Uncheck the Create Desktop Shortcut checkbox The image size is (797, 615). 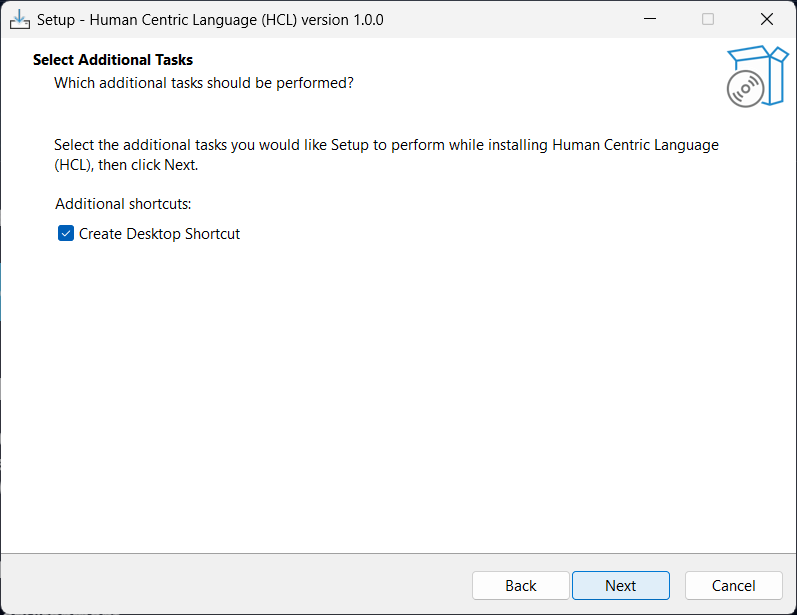tap(66, 234)
